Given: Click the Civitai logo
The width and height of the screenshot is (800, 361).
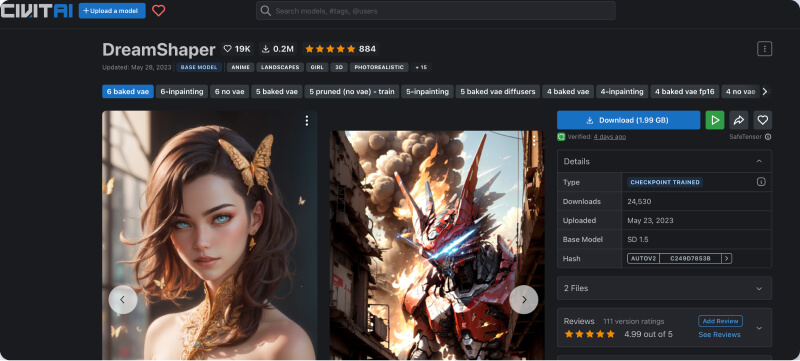Looking at the screenshot, I should pos(37,11).
